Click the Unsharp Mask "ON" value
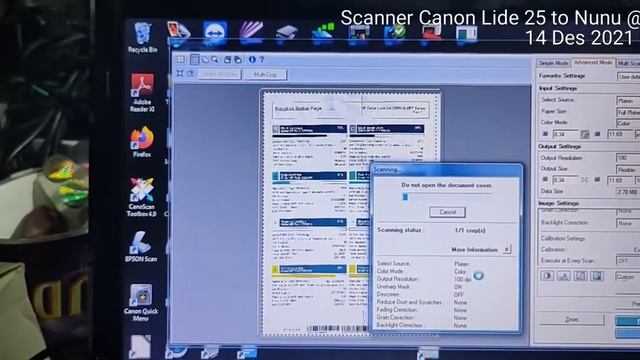This screenshot has width=640, height=360. (458, 287)
